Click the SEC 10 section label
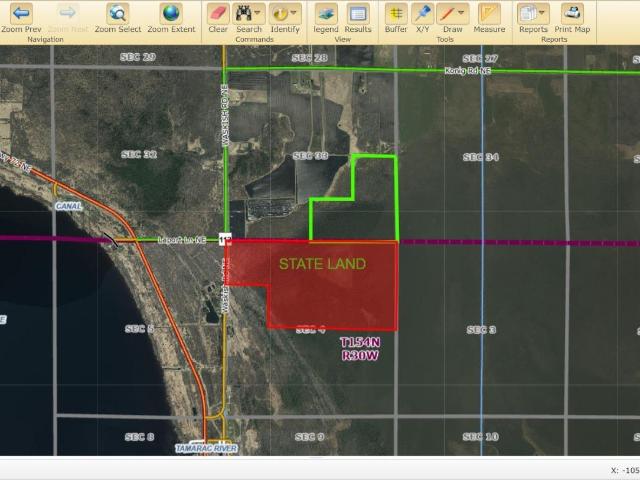 [480, 437]
